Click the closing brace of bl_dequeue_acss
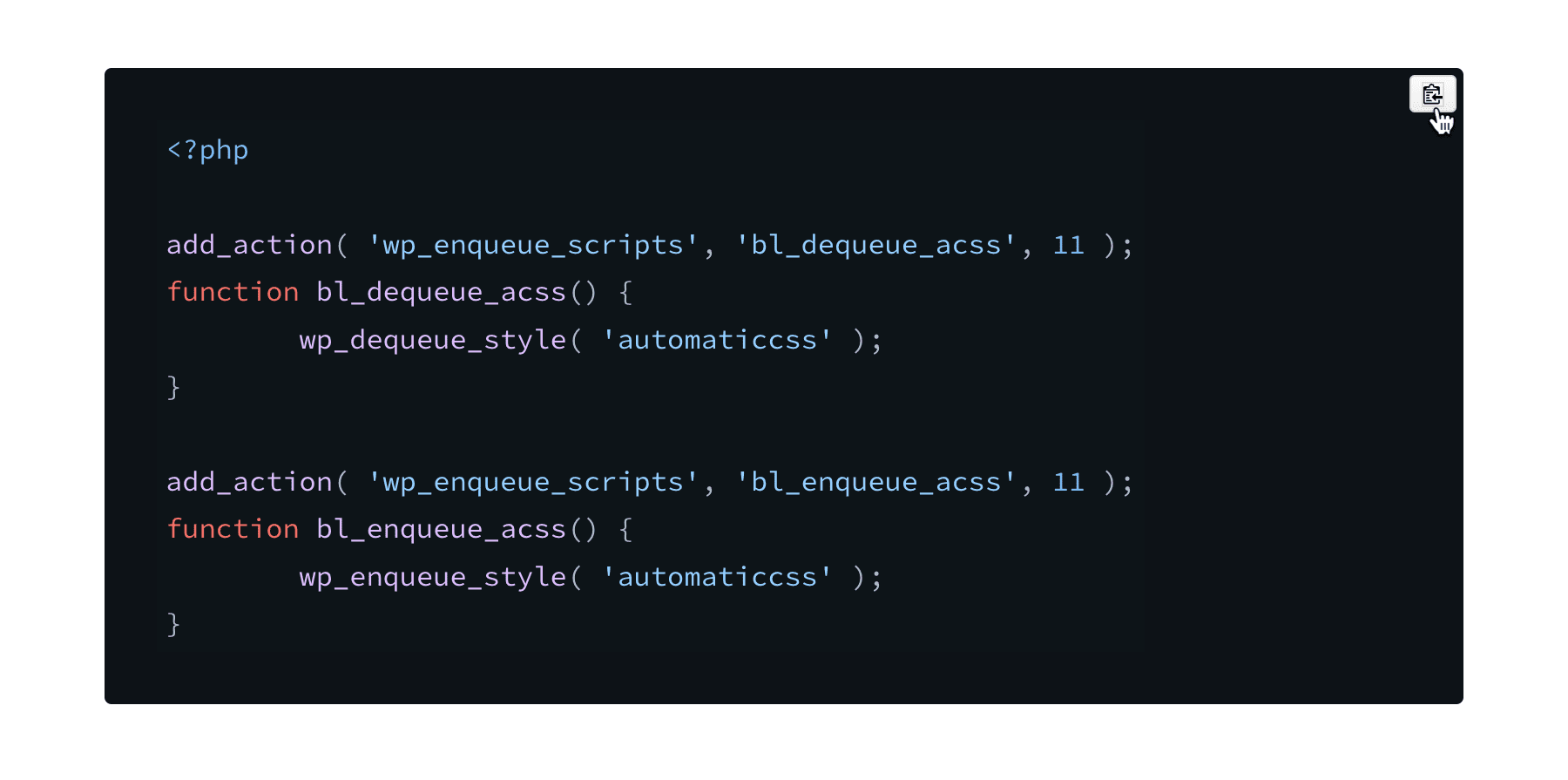 coord(173,387)
